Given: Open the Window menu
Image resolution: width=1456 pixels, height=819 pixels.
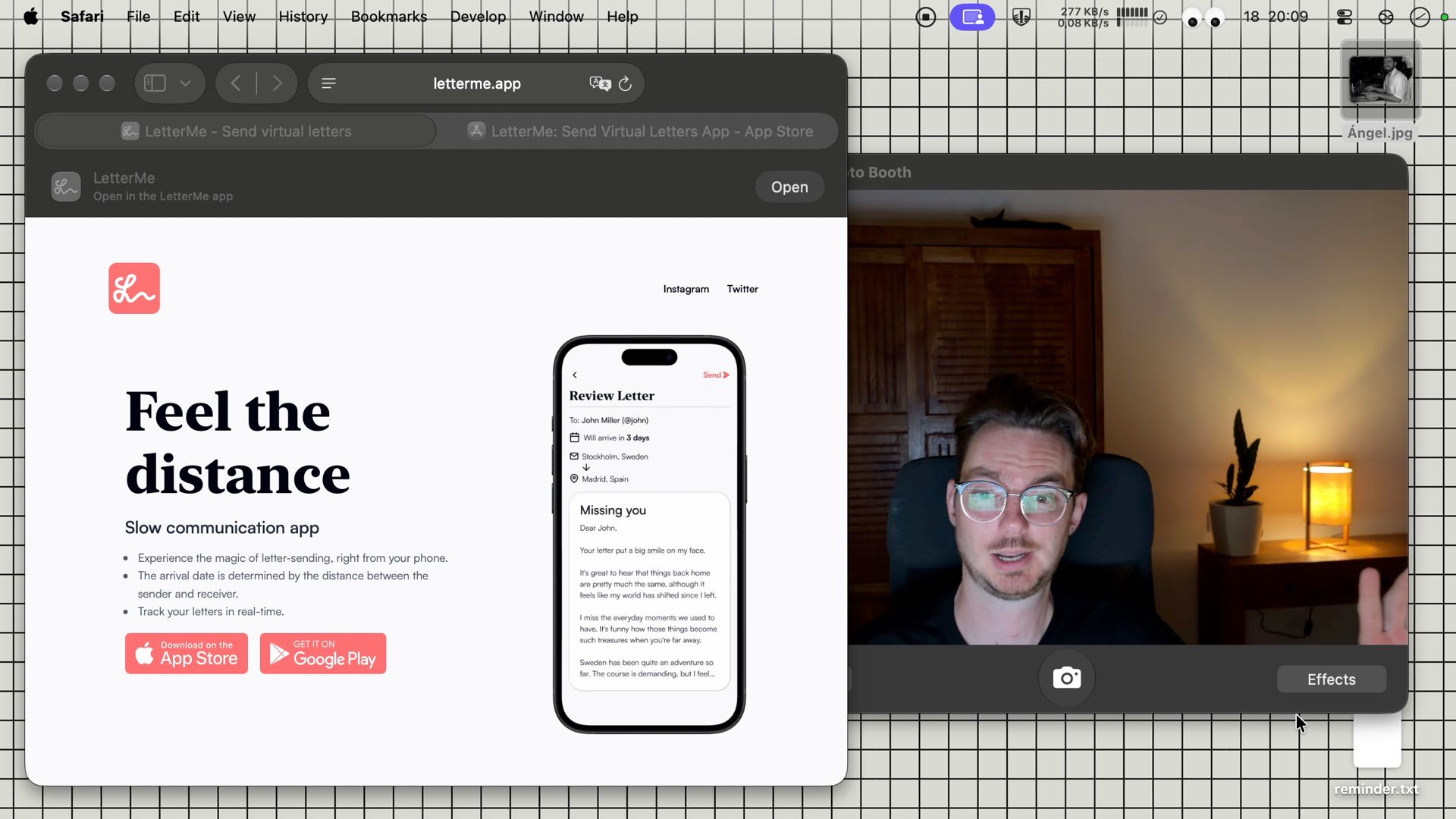Looking at the screenshot, I should pyautogui.click(x=557, y=17).
